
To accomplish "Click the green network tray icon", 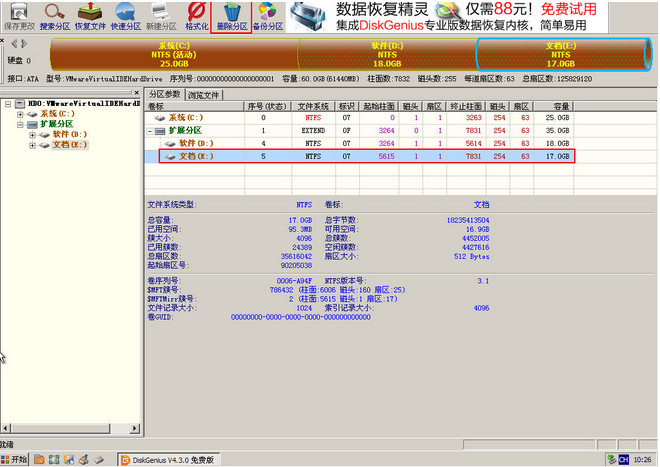I will coord(612,459).
